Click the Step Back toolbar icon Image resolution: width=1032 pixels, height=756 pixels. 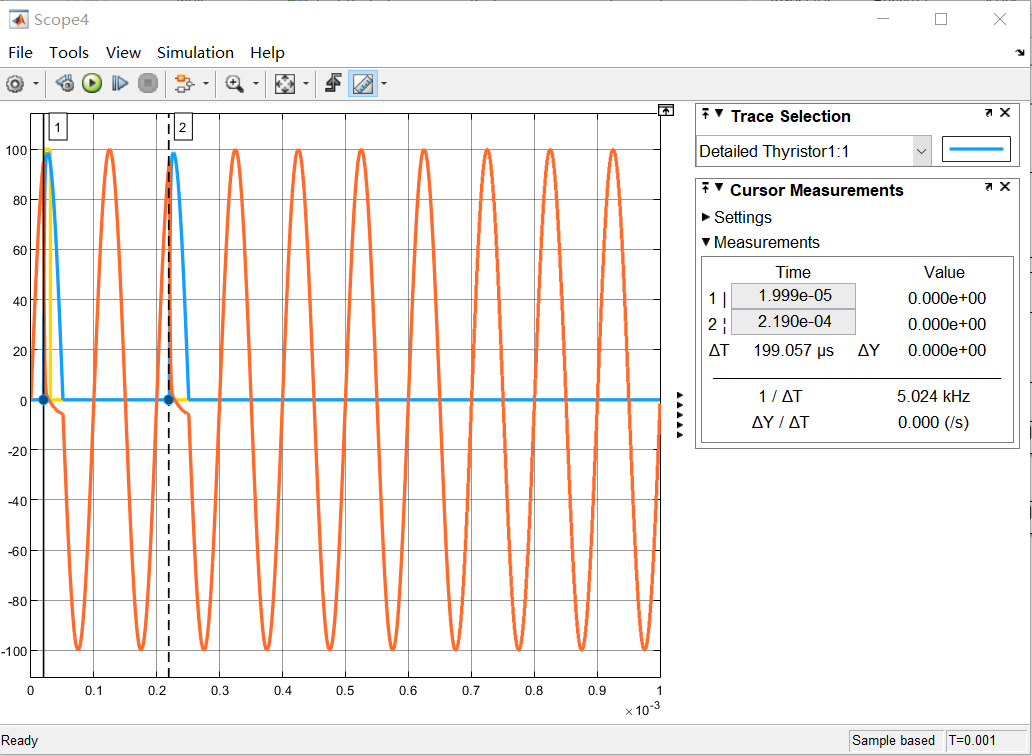coord(65,84)
